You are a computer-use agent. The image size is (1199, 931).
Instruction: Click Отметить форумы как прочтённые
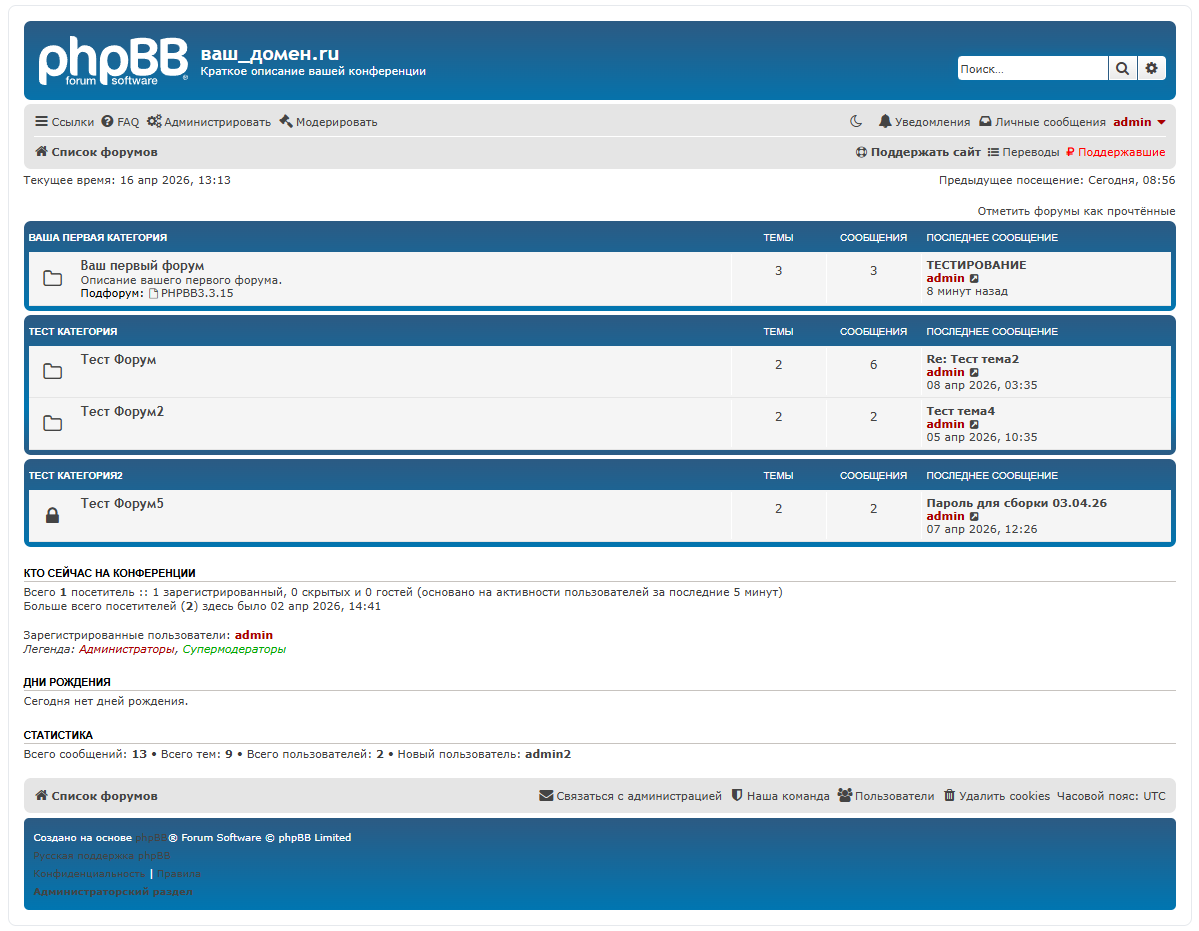[x=1076, y=211]
